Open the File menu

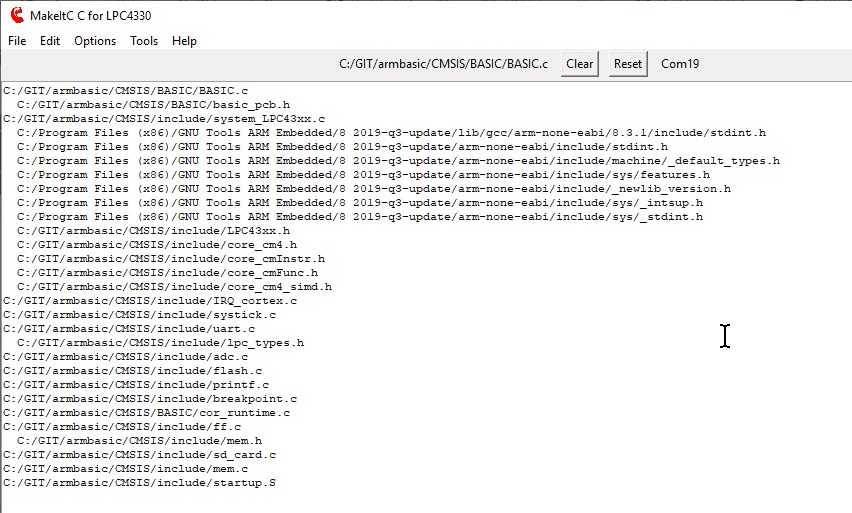coord(17,41)
